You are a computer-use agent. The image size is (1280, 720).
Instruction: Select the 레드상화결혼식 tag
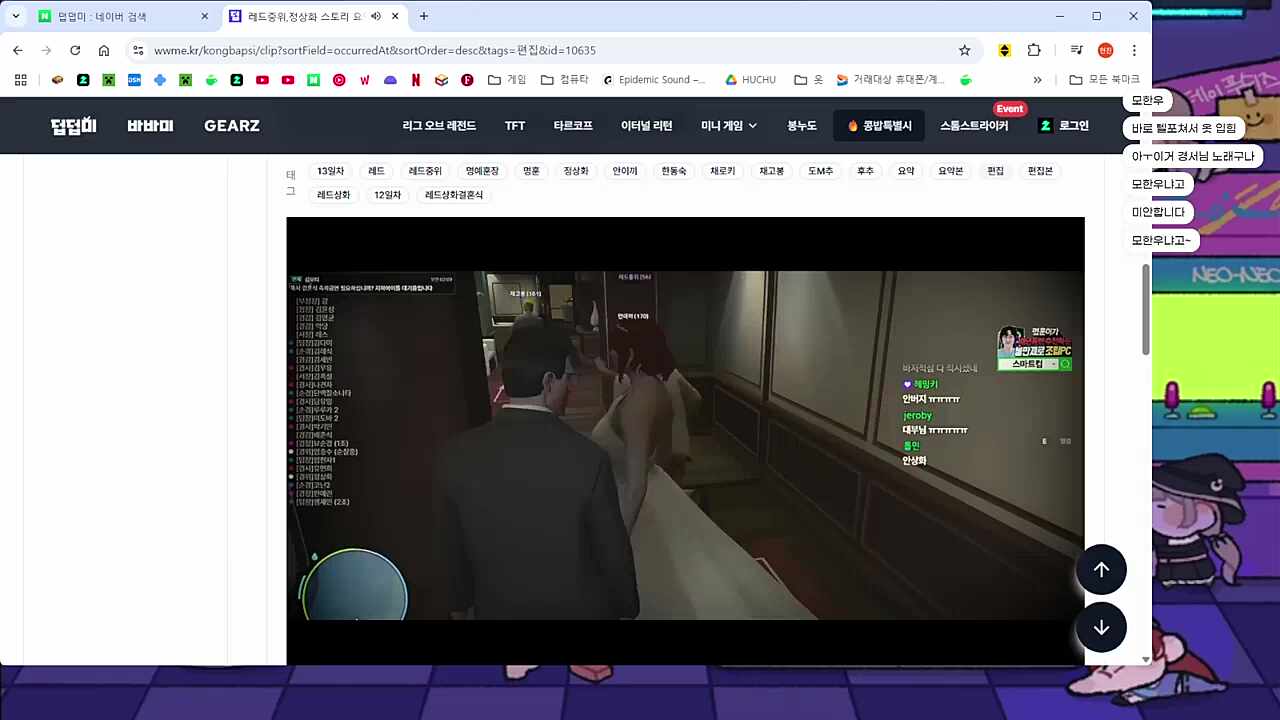pyautogui.click(x=454, y=195)
